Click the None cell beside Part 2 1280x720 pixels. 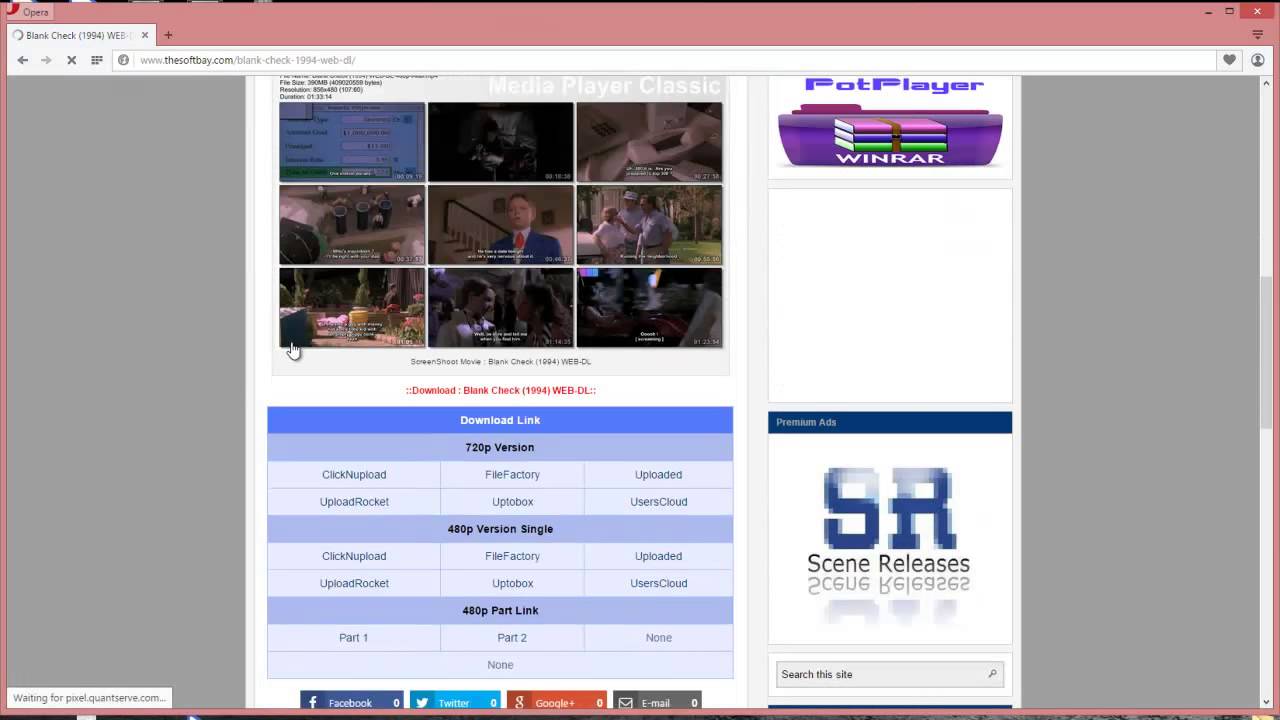[x=658, y=638]
